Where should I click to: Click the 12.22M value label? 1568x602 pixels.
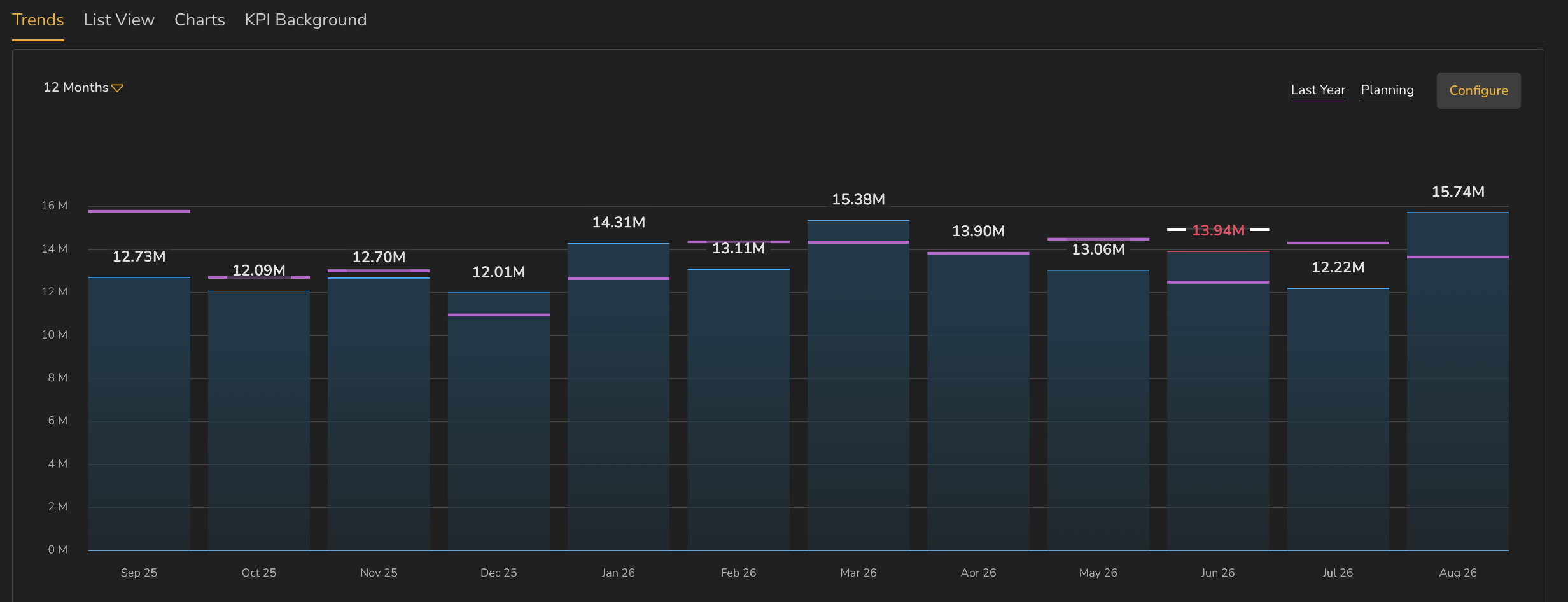[1338, 267]
